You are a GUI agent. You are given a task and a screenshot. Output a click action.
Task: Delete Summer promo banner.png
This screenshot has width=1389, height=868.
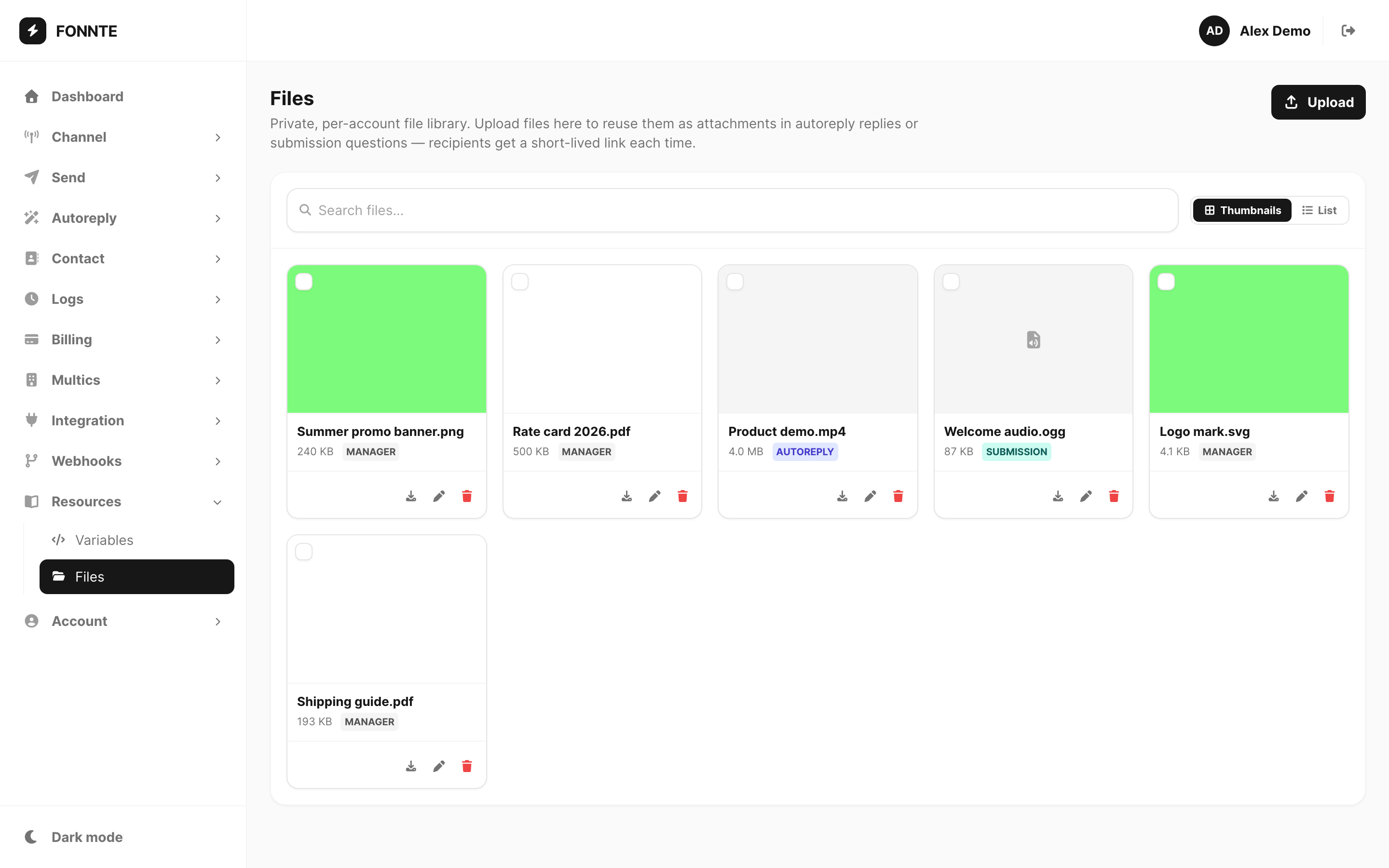pos(467,496)
